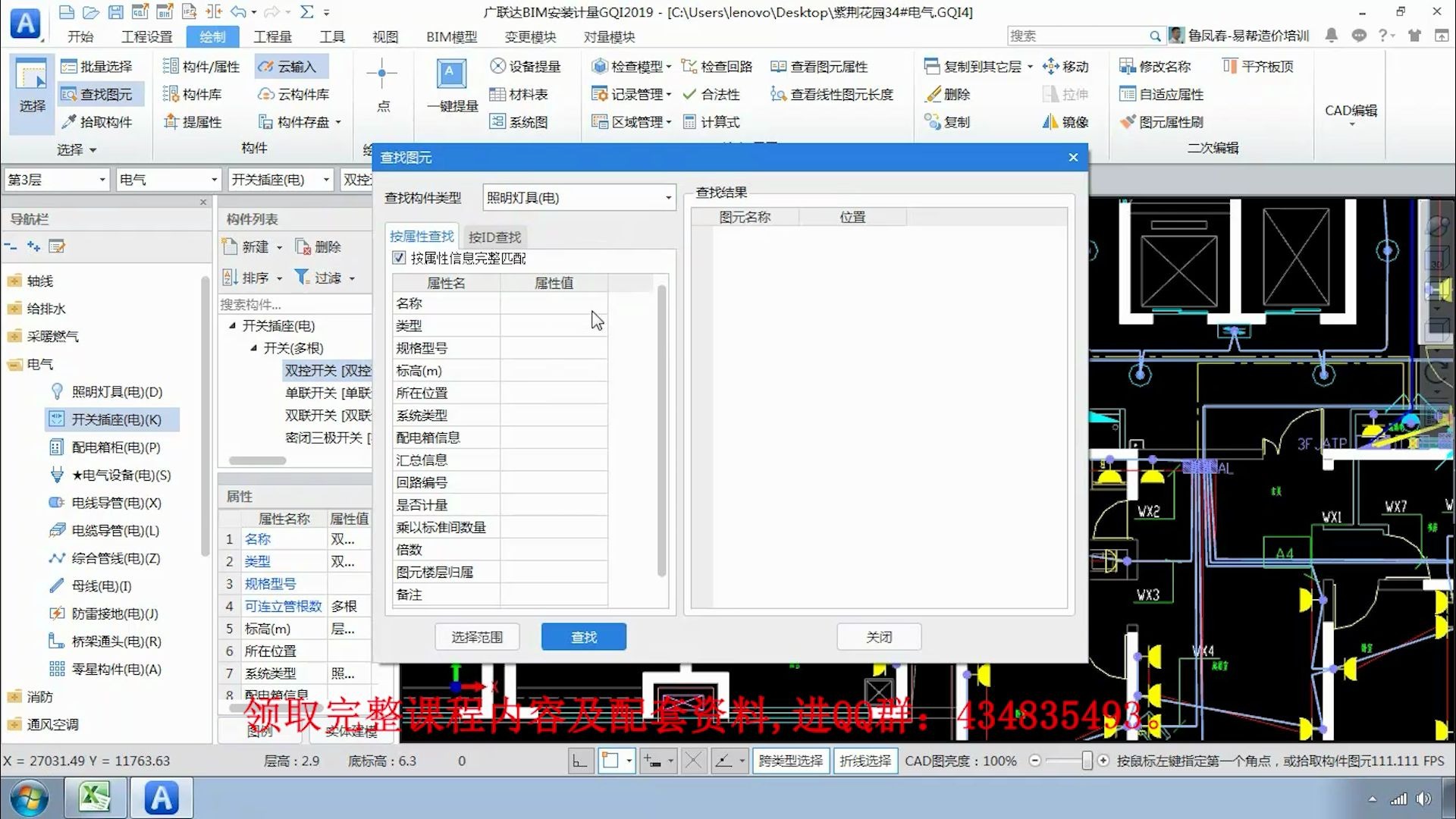Select the 批量选择 tool
This screenshot has height=819, width=1456.
(x=99, y=66)
